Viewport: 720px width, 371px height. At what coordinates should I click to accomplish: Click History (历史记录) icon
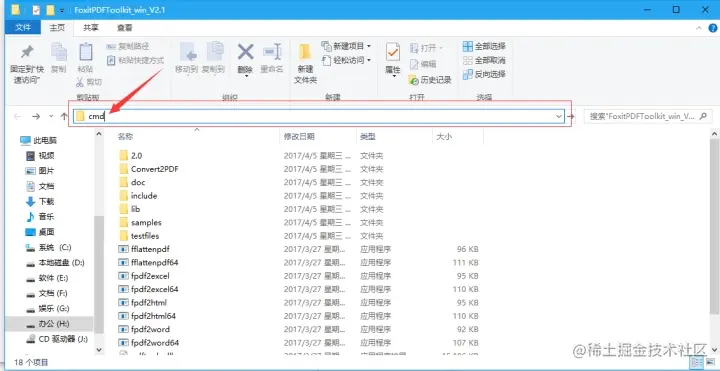click(414, 80)
